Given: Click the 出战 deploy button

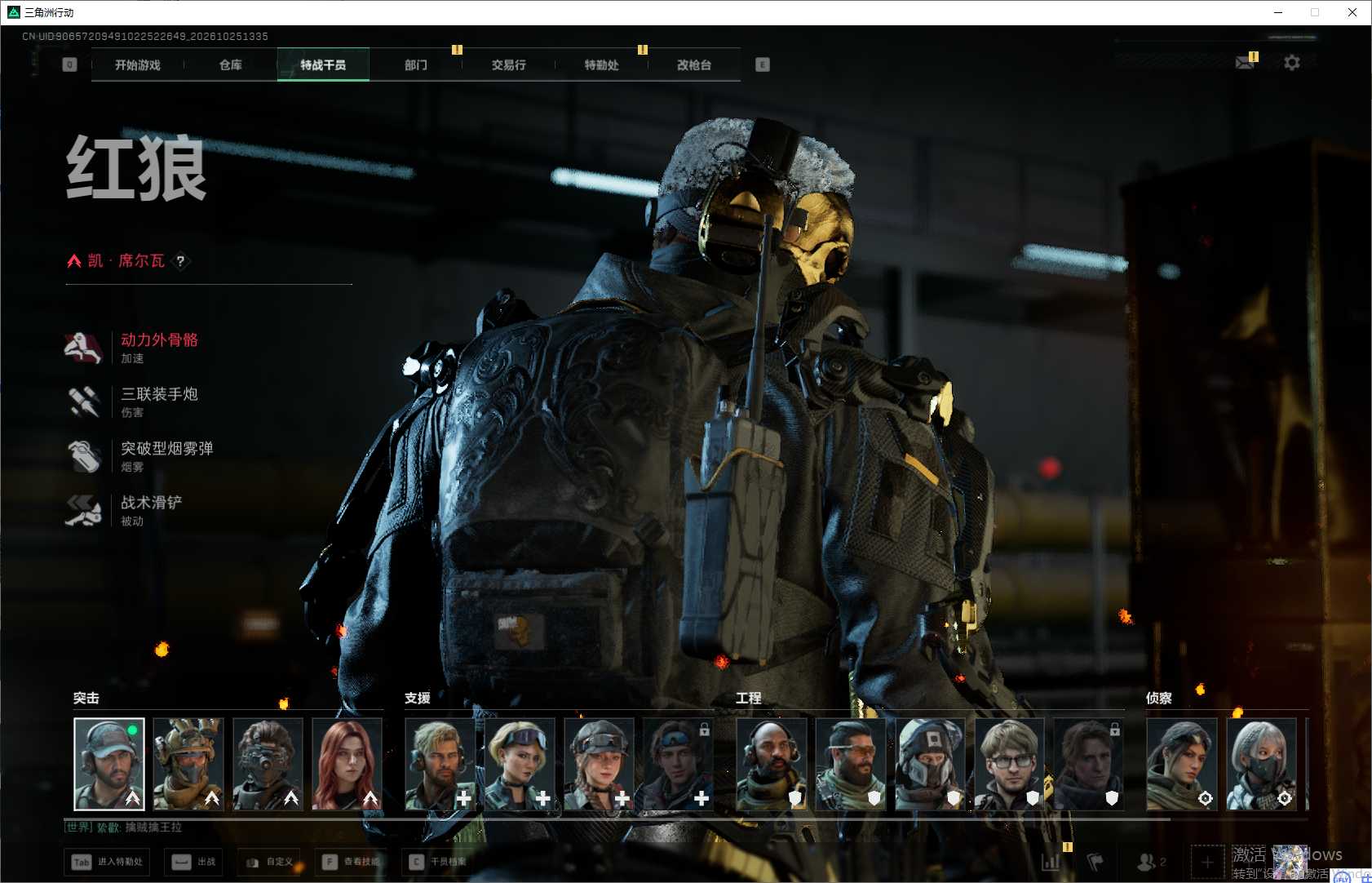Looking at the screenshot, I should point(194,862).
